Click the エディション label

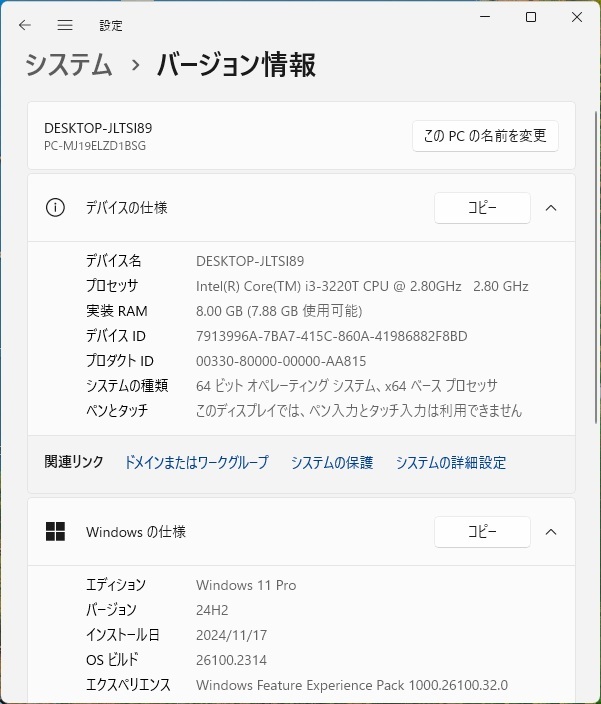pos(116,585)
